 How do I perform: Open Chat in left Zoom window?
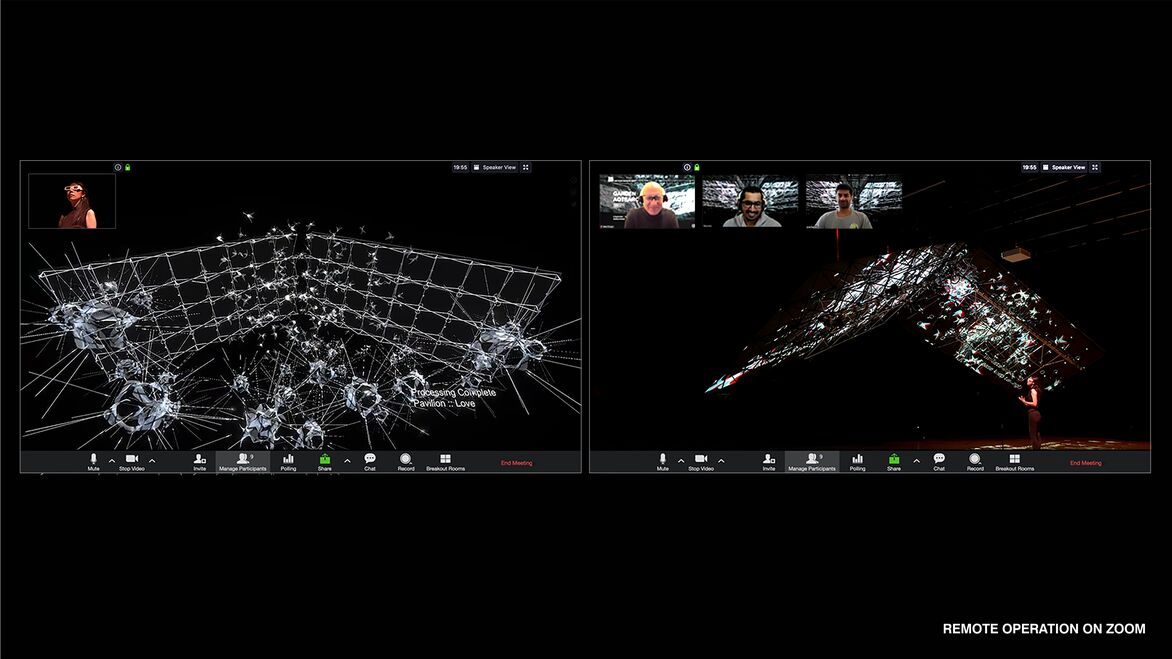(x=370, y=461)
